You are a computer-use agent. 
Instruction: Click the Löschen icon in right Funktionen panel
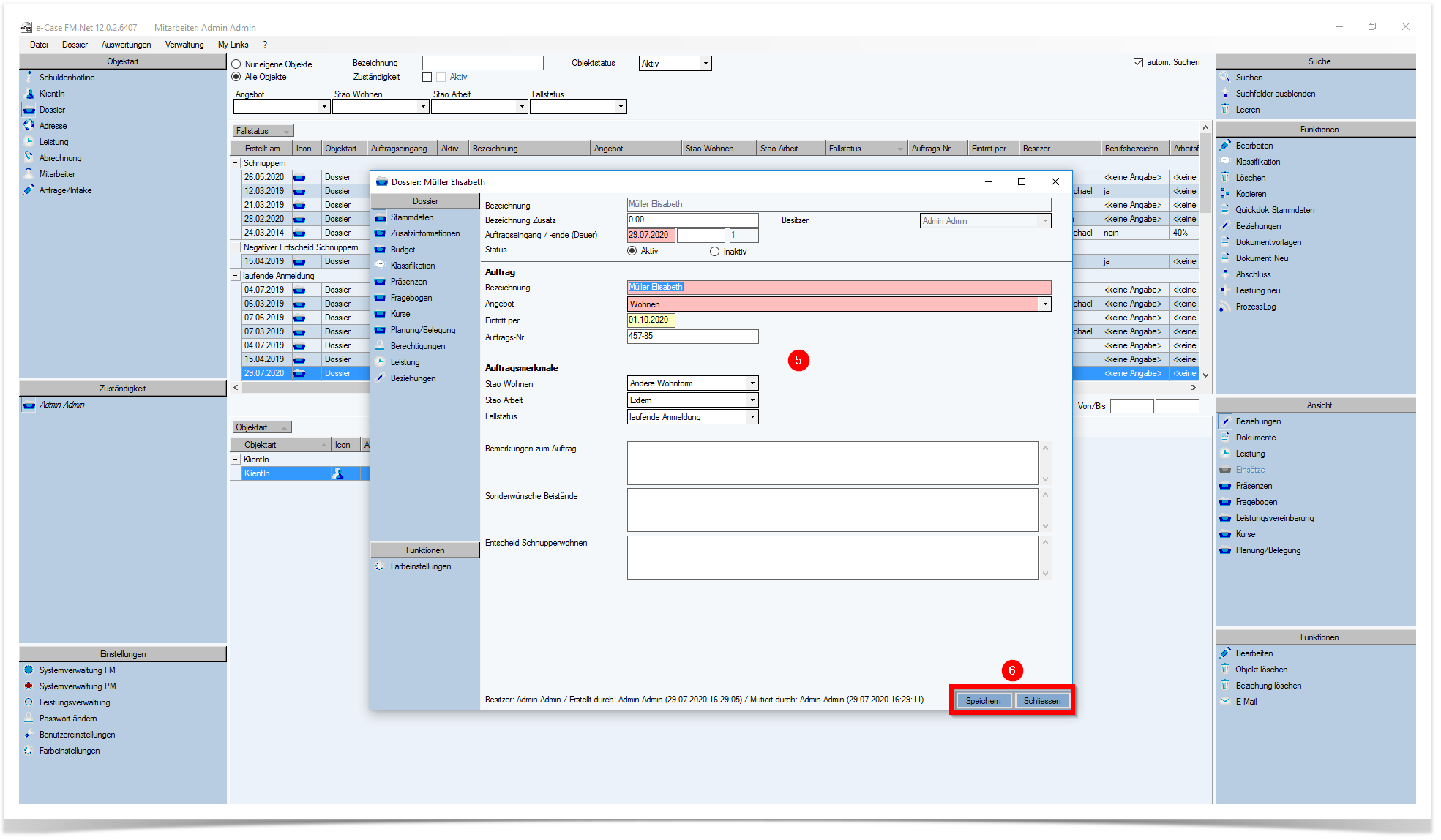pyautogui.click(x=1225, y=177)
